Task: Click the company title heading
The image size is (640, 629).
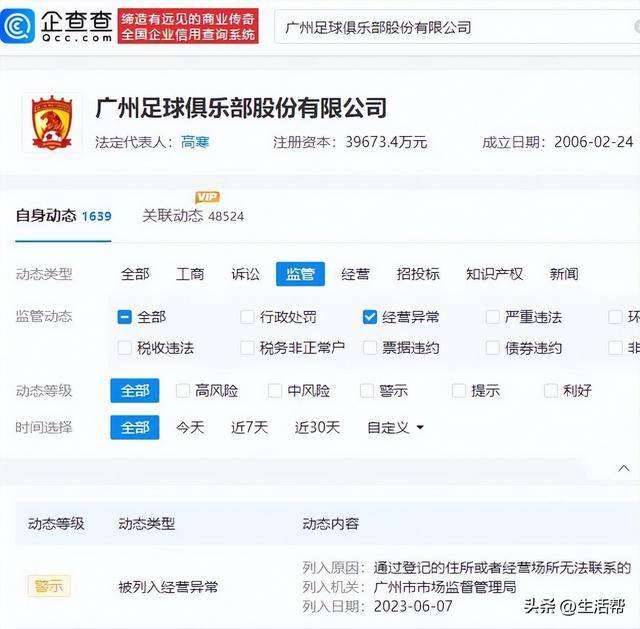Action: [241, 108]
